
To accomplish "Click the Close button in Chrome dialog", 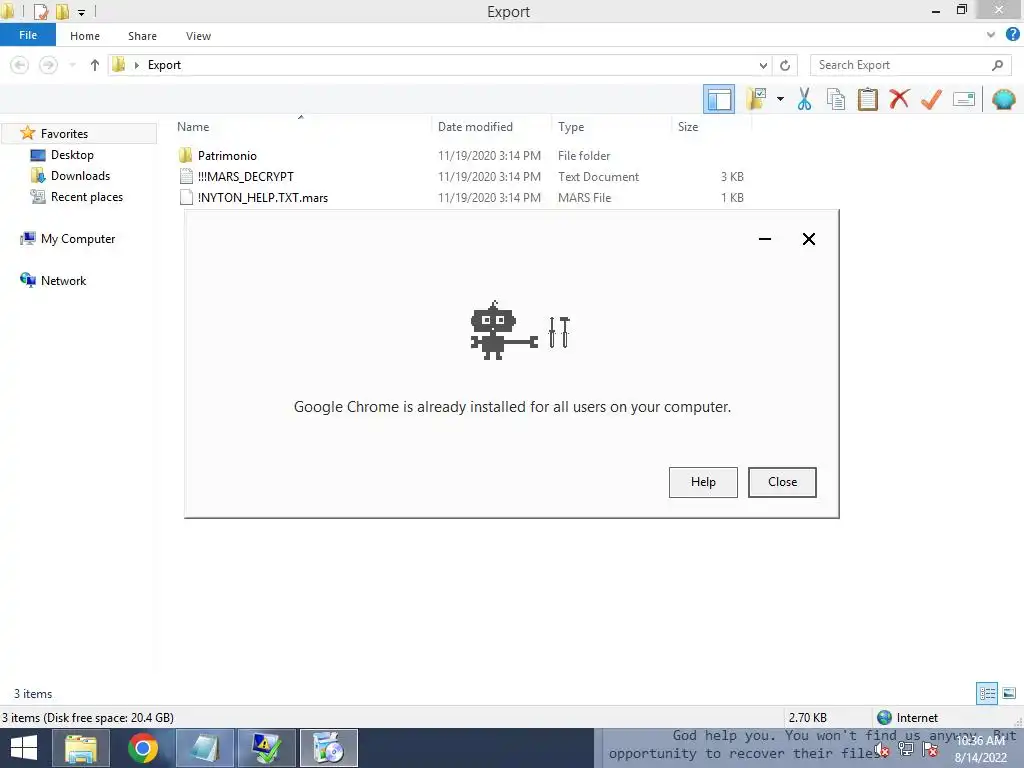I will (x=782, y=482).
